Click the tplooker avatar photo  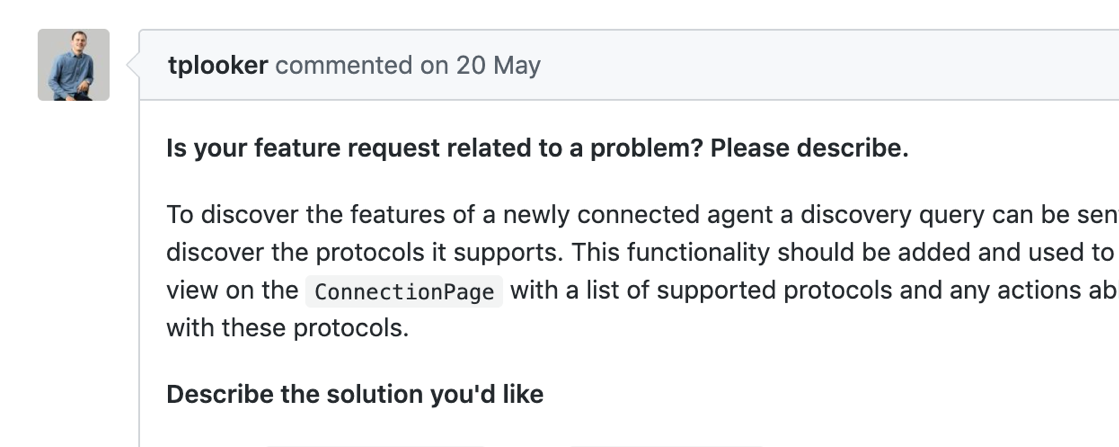(73, 65)
